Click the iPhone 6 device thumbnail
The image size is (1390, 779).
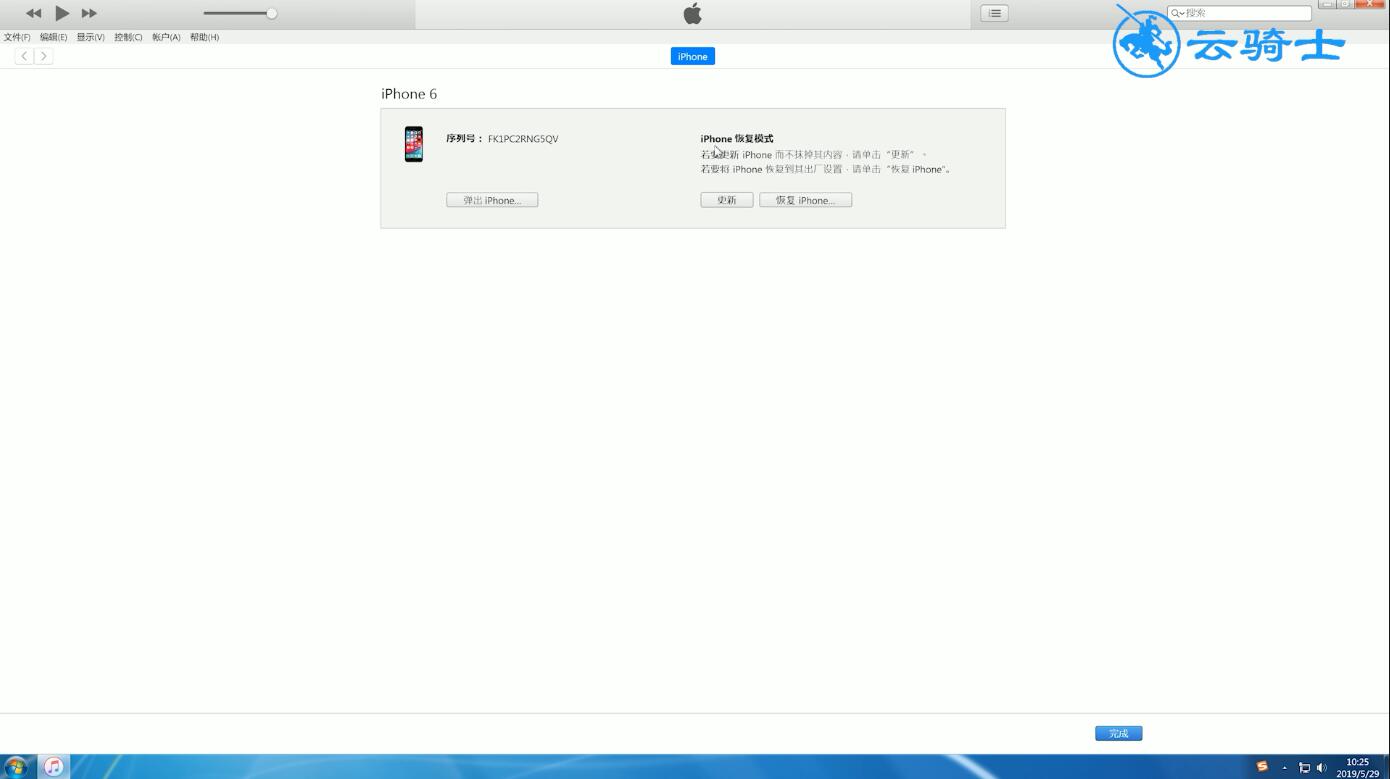point(414,144)
